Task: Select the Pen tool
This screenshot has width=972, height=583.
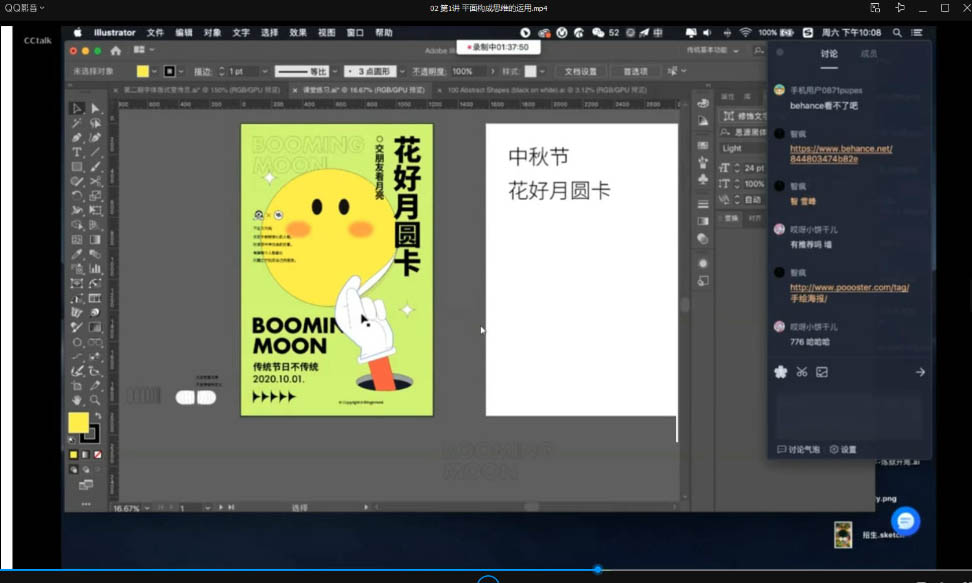Action: (x=77, y=138)
